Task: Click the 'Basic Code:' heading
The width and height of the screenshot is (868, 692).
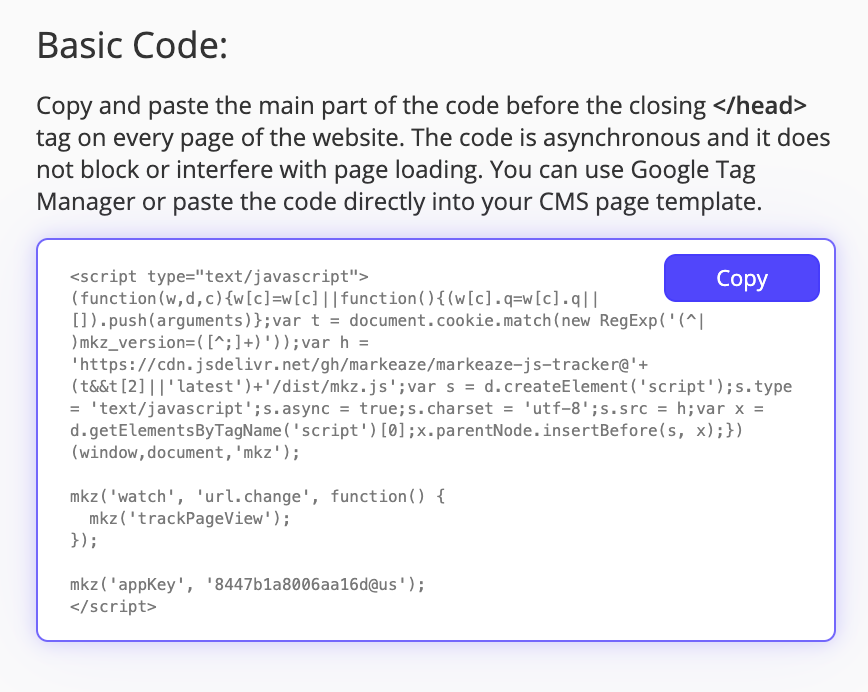Action: tap(132, 45)
